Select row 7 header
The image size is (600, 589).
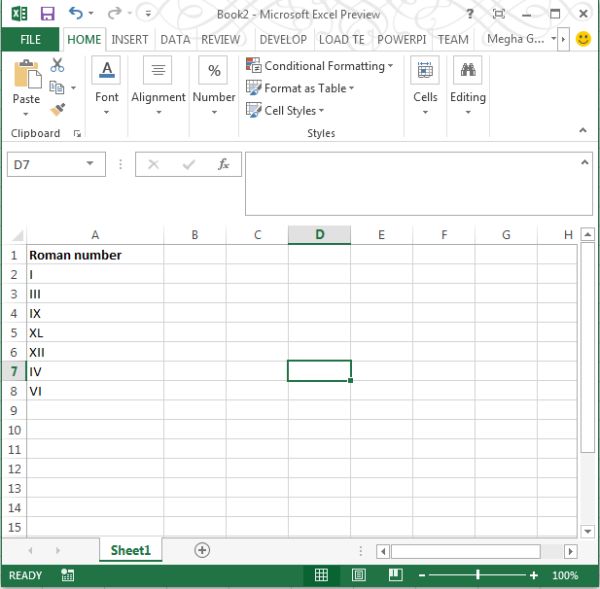click(14, 371)
